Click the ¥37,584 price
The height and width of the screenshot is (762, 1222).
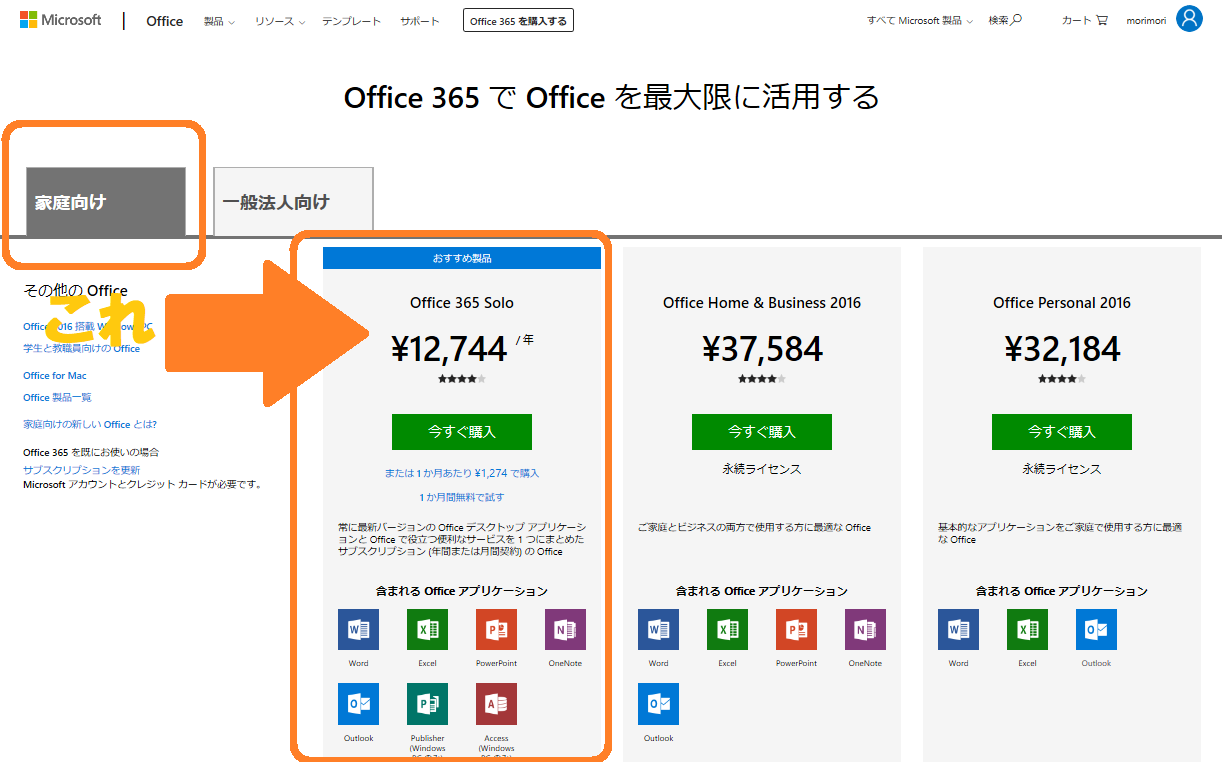coord(762,349)
